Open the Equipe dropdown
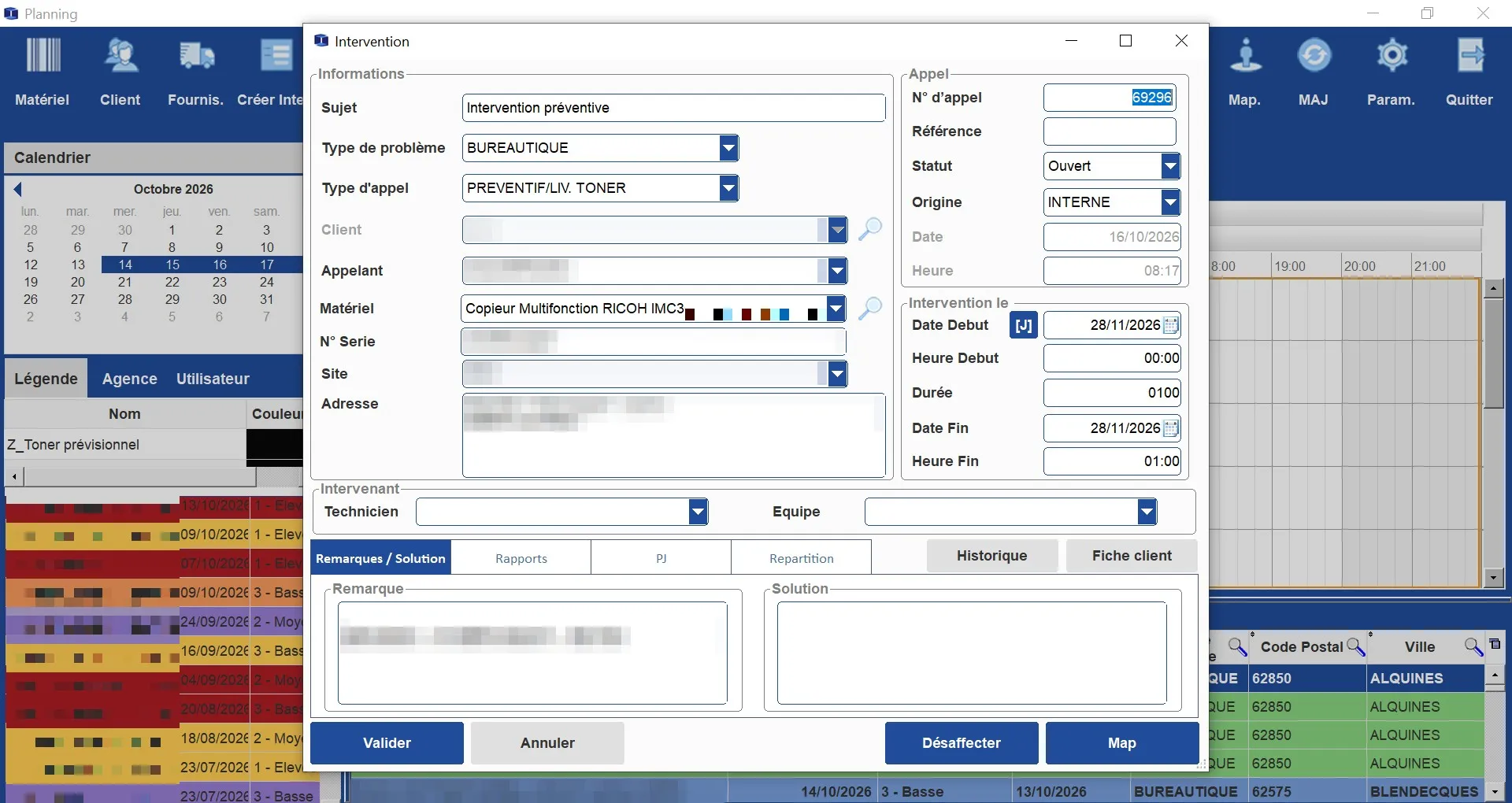The height and width of the screenshot is (803, 1512). (x=1147, y=512)
